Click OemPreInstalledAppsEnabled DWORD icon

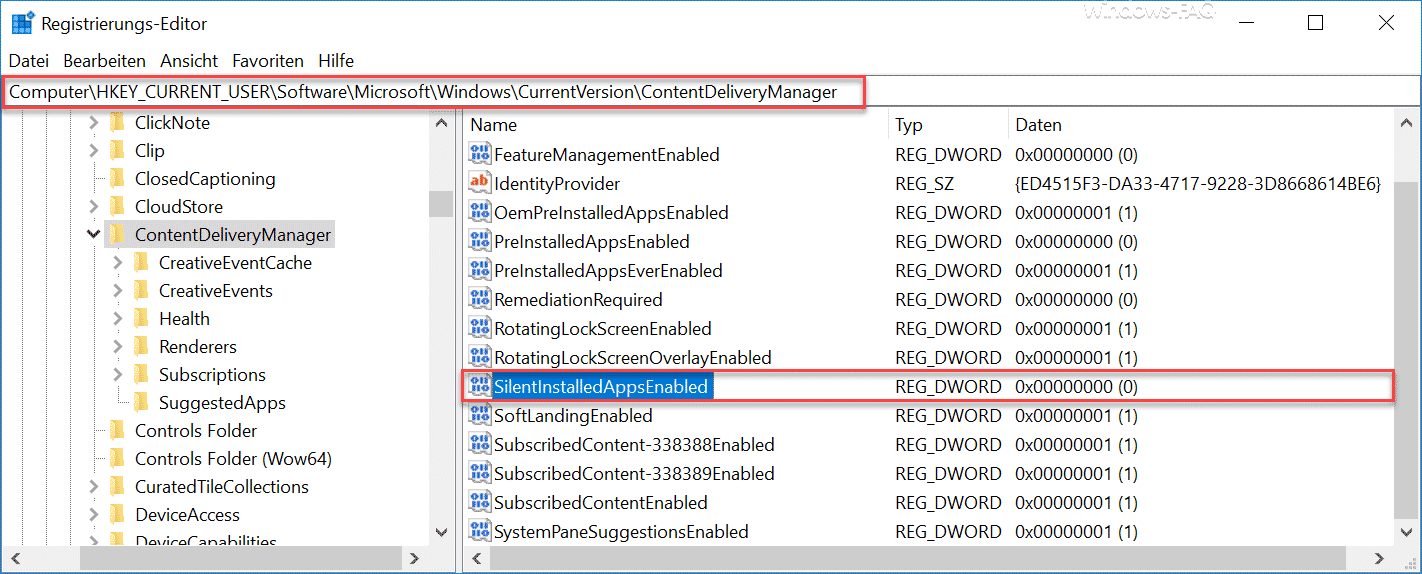pyautogui.click(x=480, y=213)
